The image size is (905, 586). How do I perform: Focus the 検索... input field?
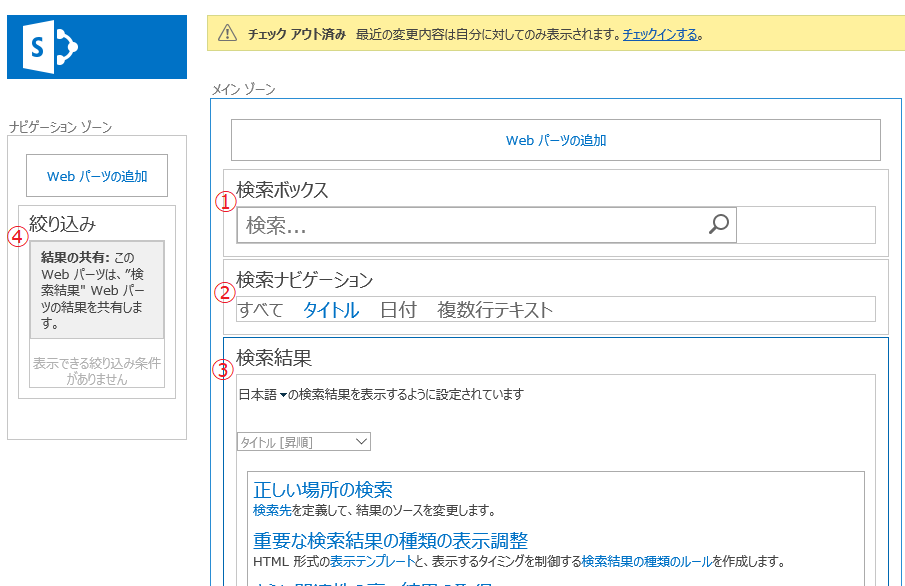(x=470, y=226)
